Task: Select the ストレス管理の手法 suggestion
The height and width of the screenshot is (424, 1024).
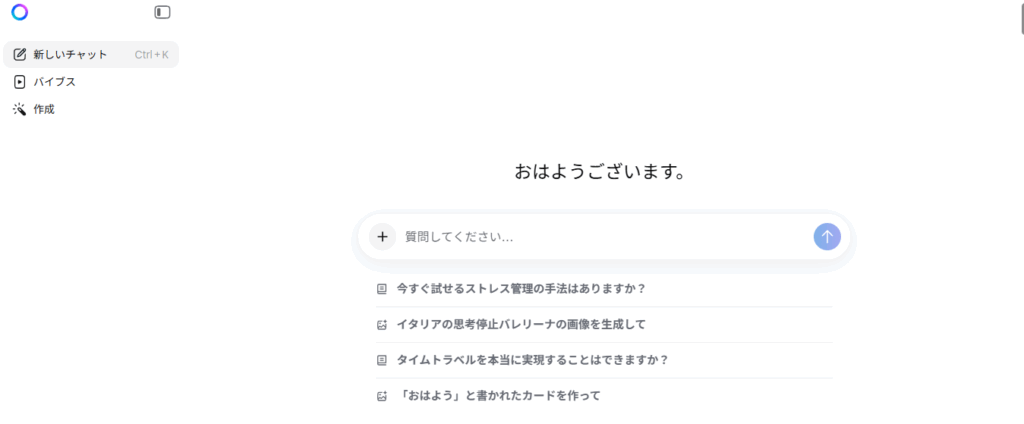Action: [x=521, y=289]
